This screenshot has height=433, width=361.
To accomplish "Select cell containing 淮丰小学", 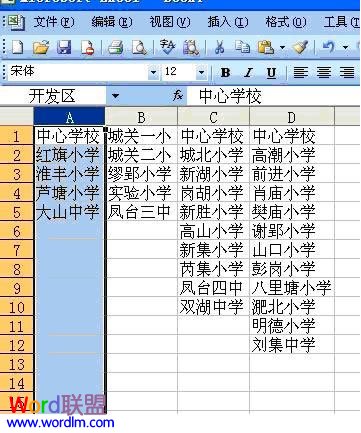I will 69,174.
